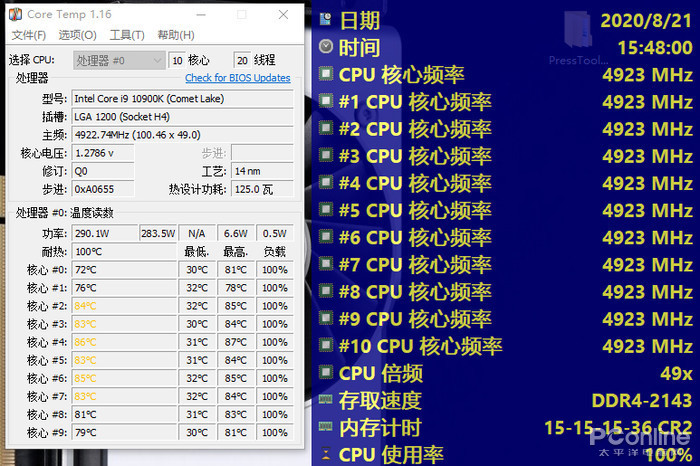Click the date value 2020/8/21
This screenshot has height=466, width=700.
(x=646, y=21)
